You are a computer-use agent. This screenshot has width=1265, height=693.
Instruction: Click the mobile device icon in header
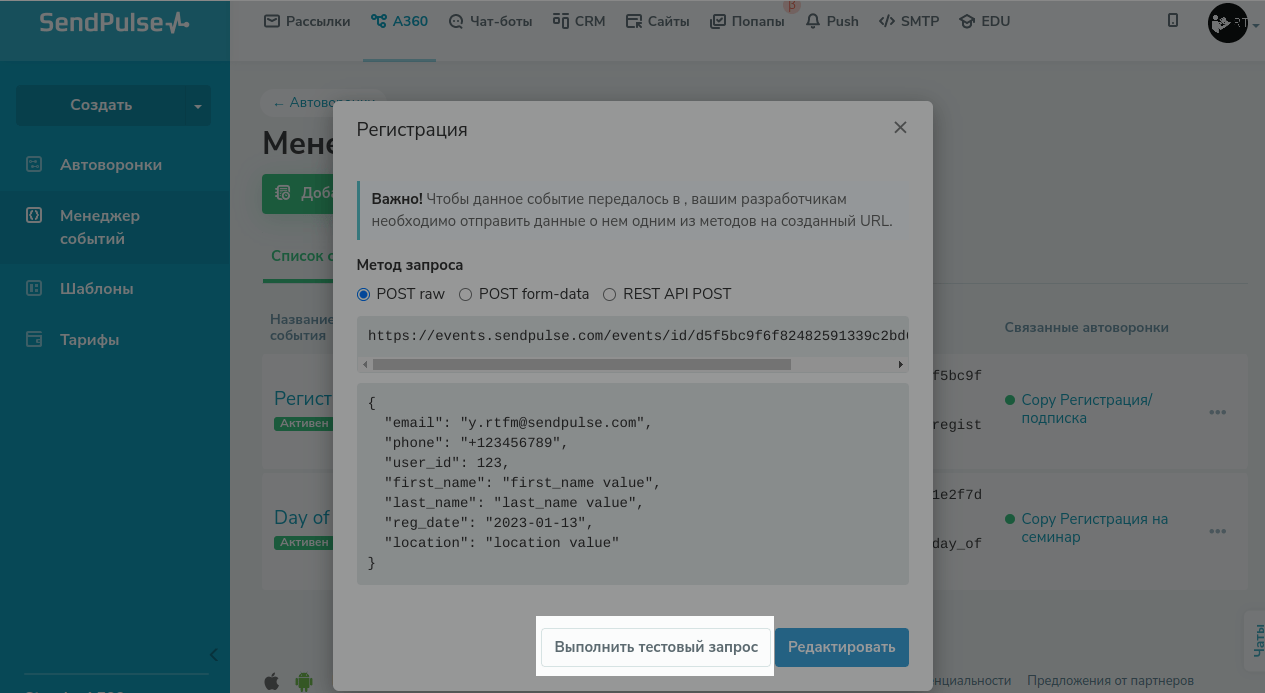pyautogui.click(x=1173, y=20)
